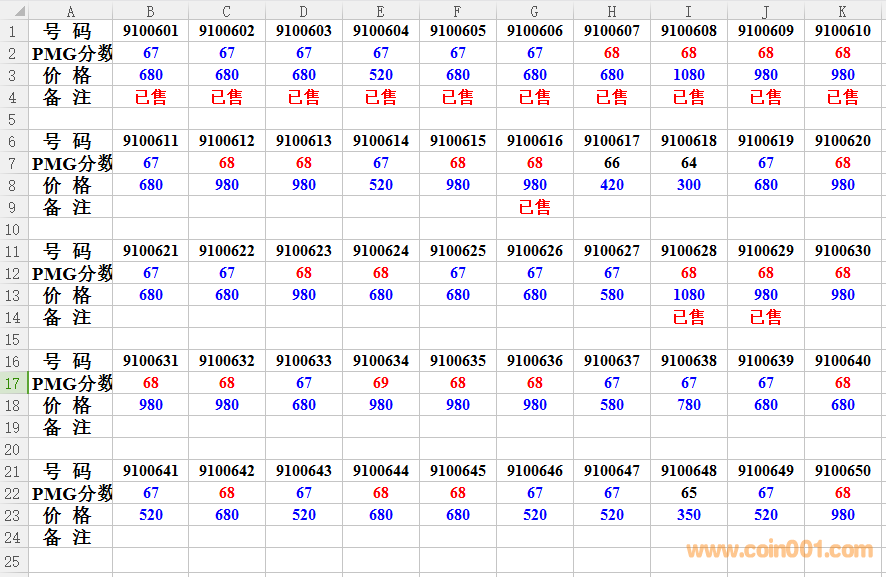Select the PMG score 64 cell
The width and height of the screenshot is (886, 577).
(689, 163)
